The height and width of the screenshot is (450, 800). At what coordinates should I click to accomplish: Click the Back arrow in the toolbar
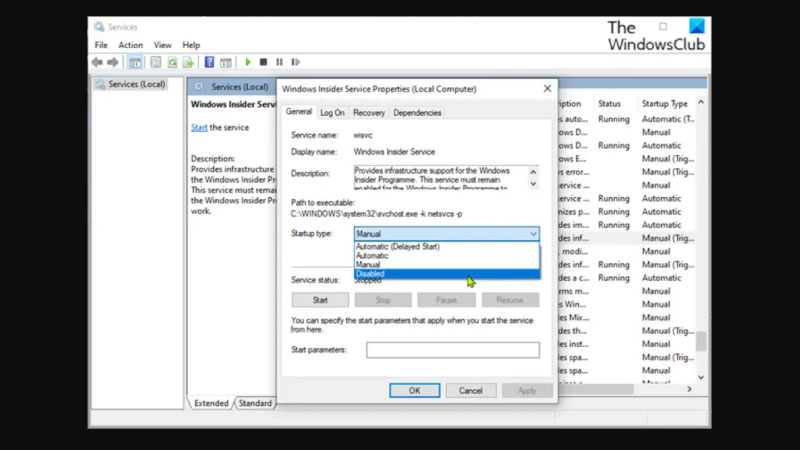click(x=97, y=62)
